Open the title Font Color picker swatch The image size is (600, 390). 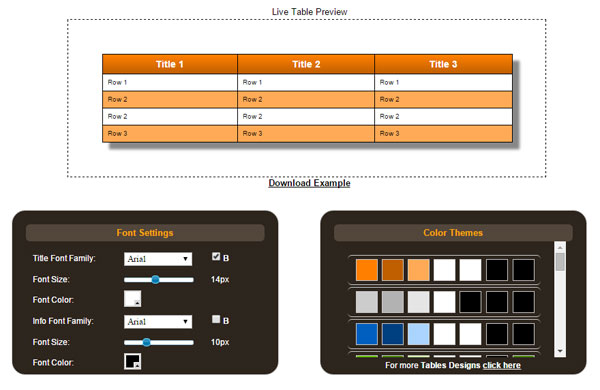pyautogui.click(x=132, y=299)
